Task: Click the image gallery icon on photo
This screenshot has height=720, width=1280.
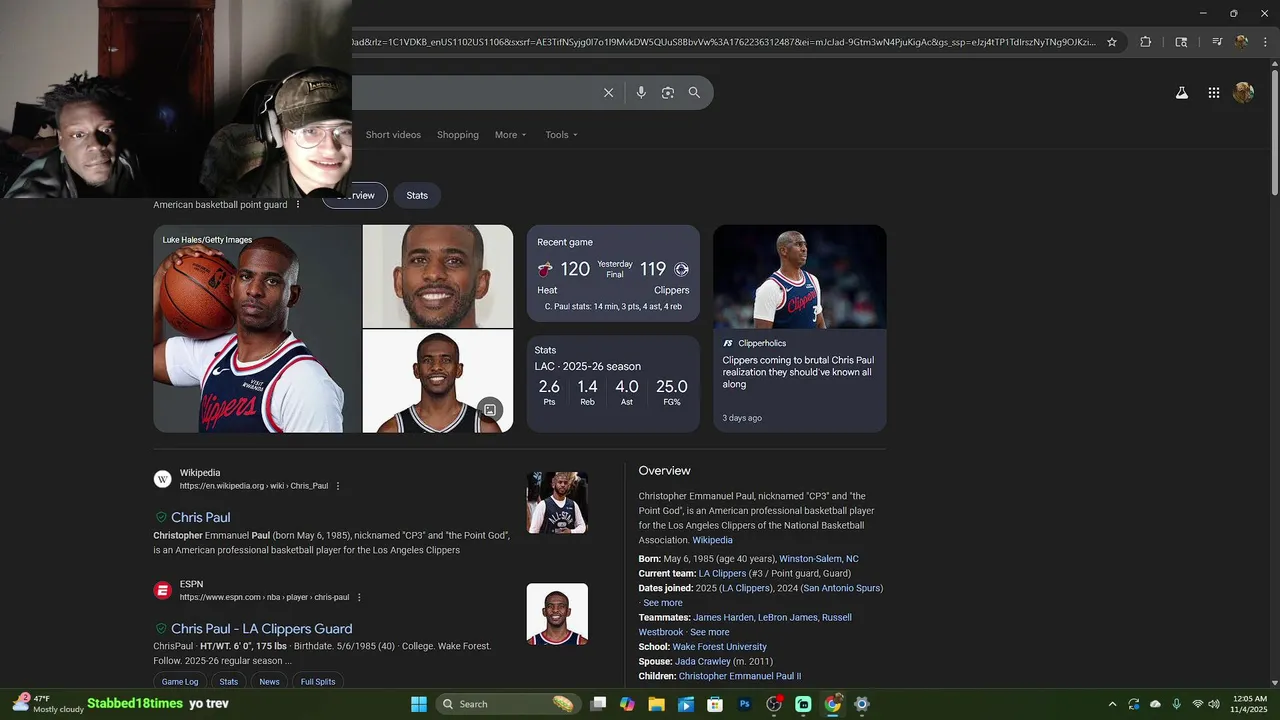Action: 490,410
